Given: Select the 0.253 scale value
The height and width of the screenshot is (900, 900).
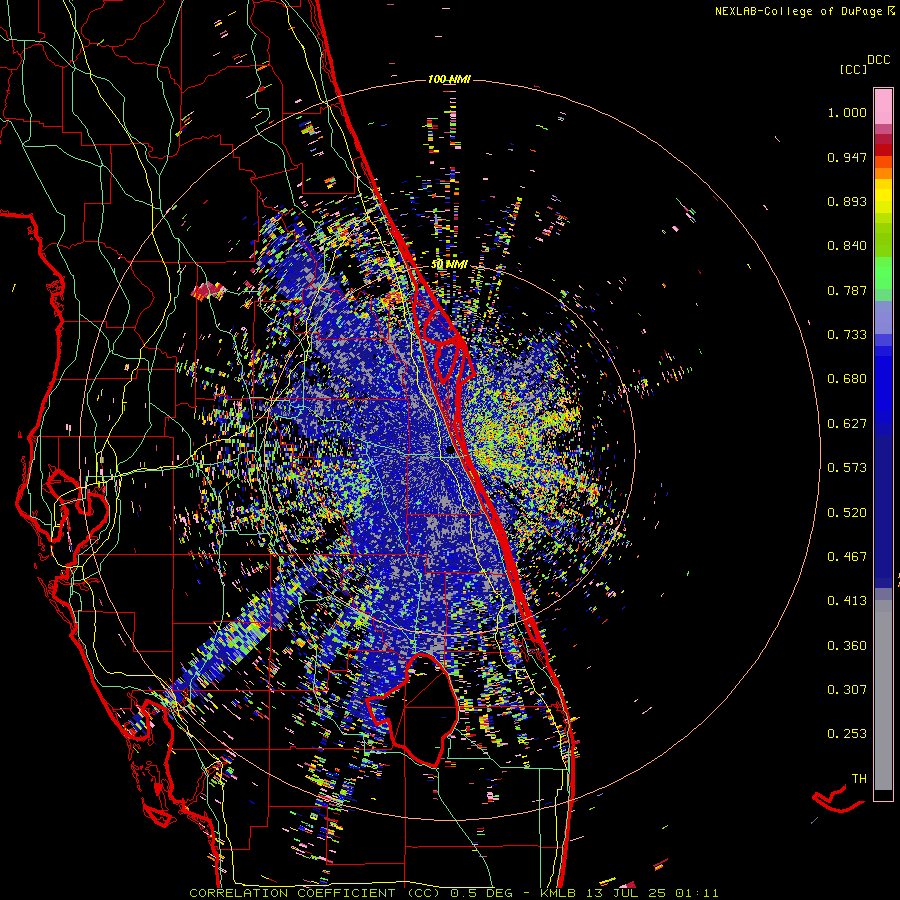Looking at the screenshot, I should coord(847,734).
